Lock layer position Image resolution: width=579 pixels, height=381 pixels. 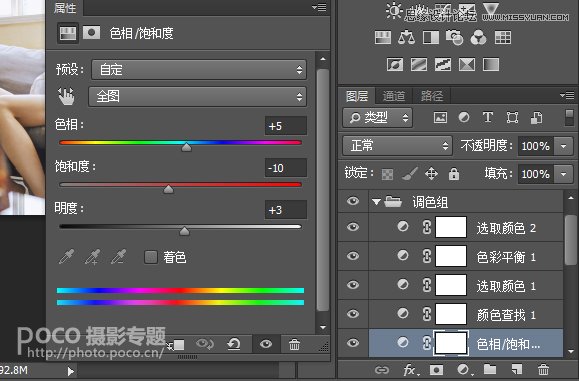431,174
